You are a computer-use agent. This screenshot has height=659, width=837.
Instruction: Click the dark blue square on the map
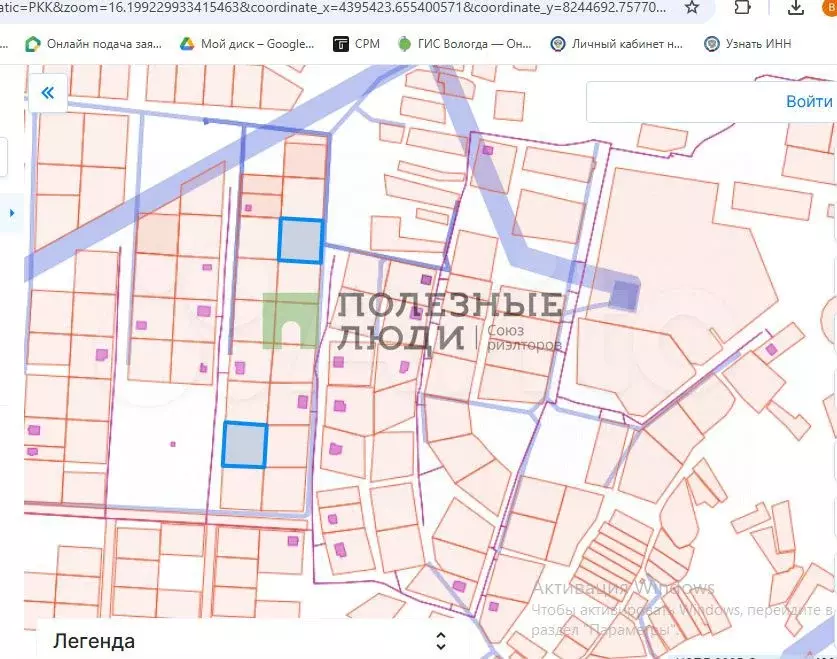pyautogui.click(x=624, y=296)
